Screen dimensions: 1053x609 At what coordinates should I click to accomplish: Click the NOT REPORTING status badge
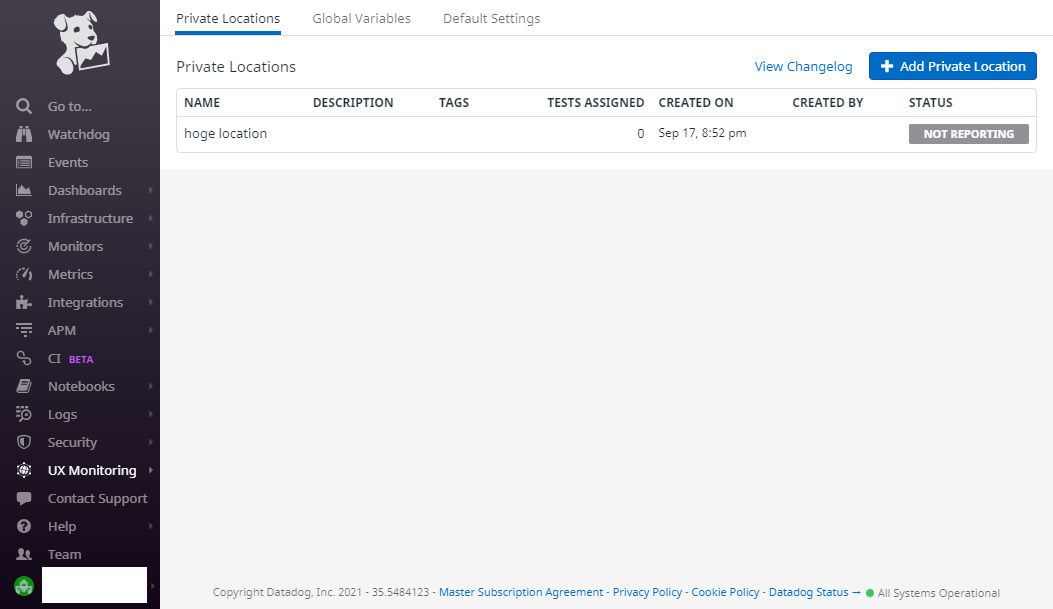968,134
